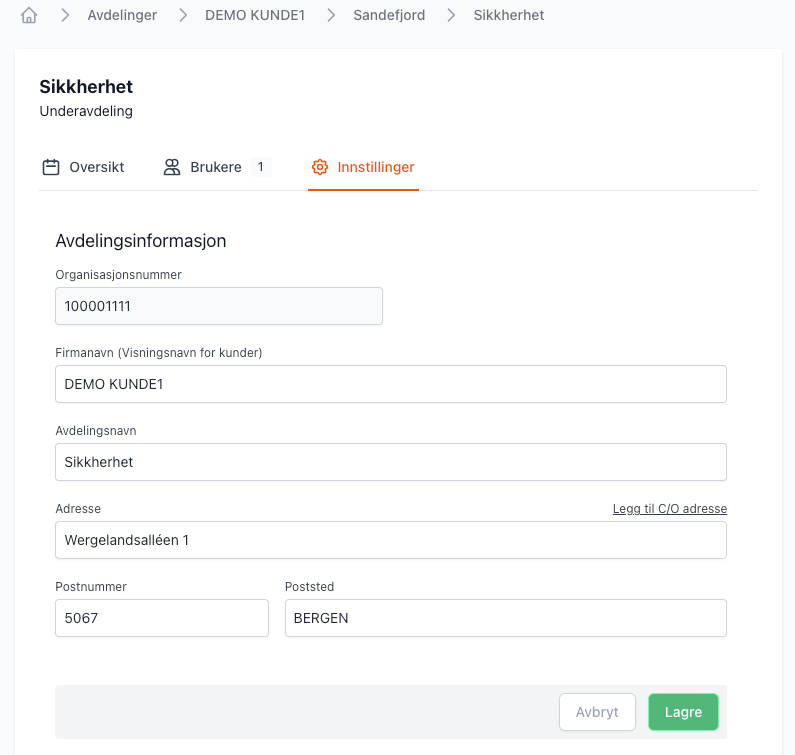Click the home icon in breadcrumb
795x755 pixels.
click(29, 16)
